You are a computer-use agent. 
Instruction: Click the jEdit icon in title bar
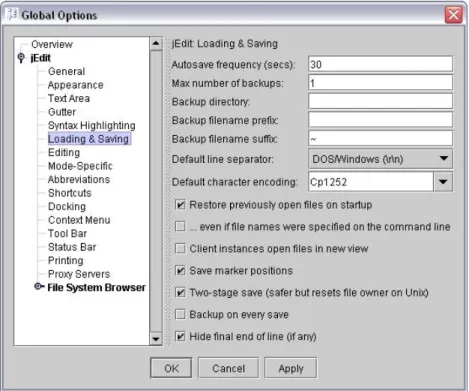pyautogui.click(x=12, y=15)
